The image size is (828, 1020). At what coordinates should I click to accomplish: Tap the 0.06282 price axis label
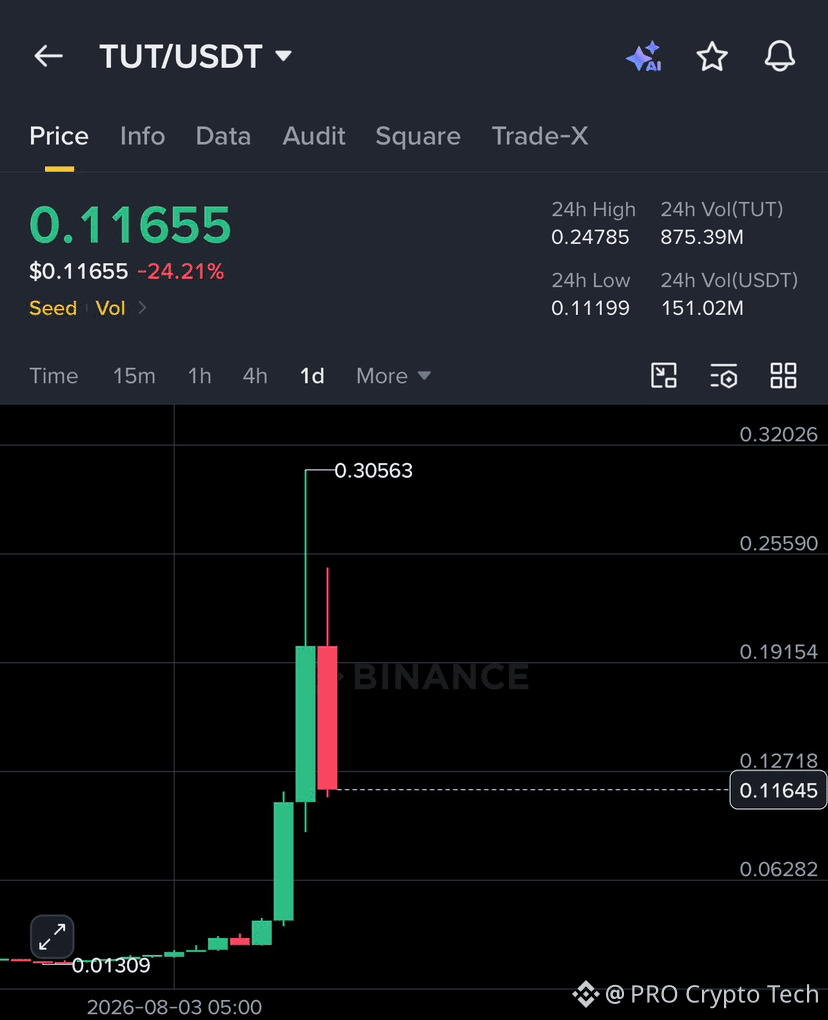tap(779, 869)
